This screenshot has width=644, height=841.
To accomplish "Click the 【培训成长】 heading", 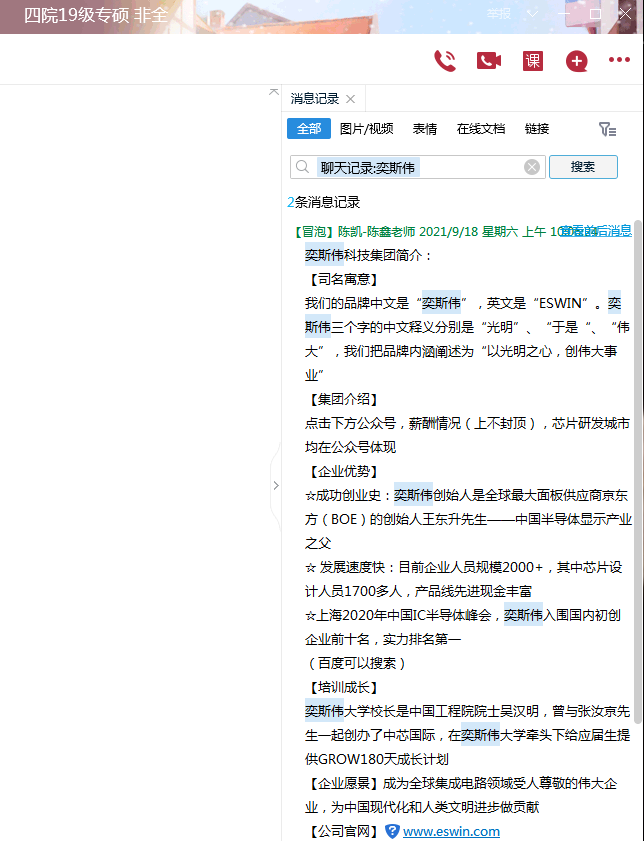I will [x=344, y=688].
